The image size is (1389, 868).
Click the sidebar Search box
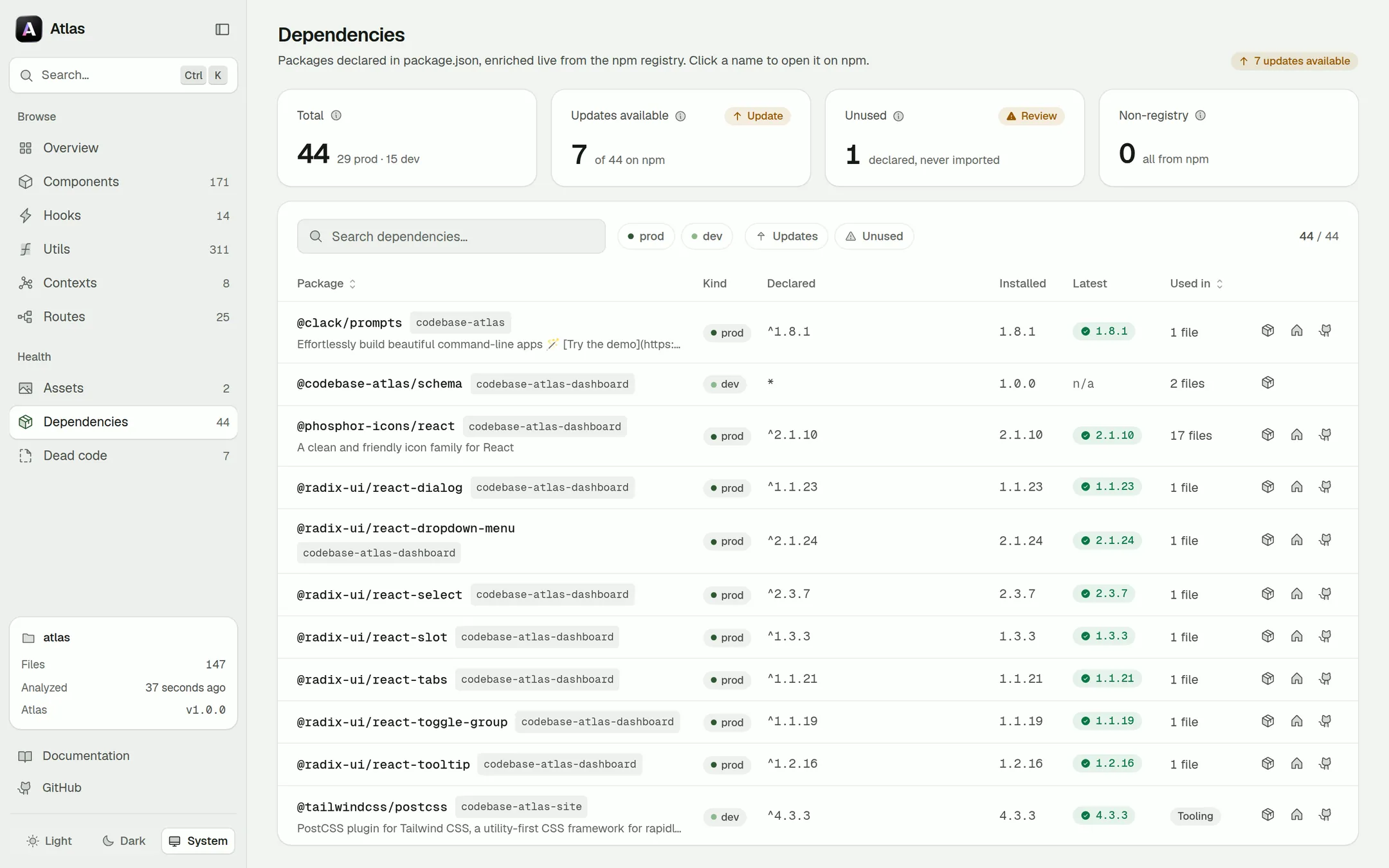123,75
